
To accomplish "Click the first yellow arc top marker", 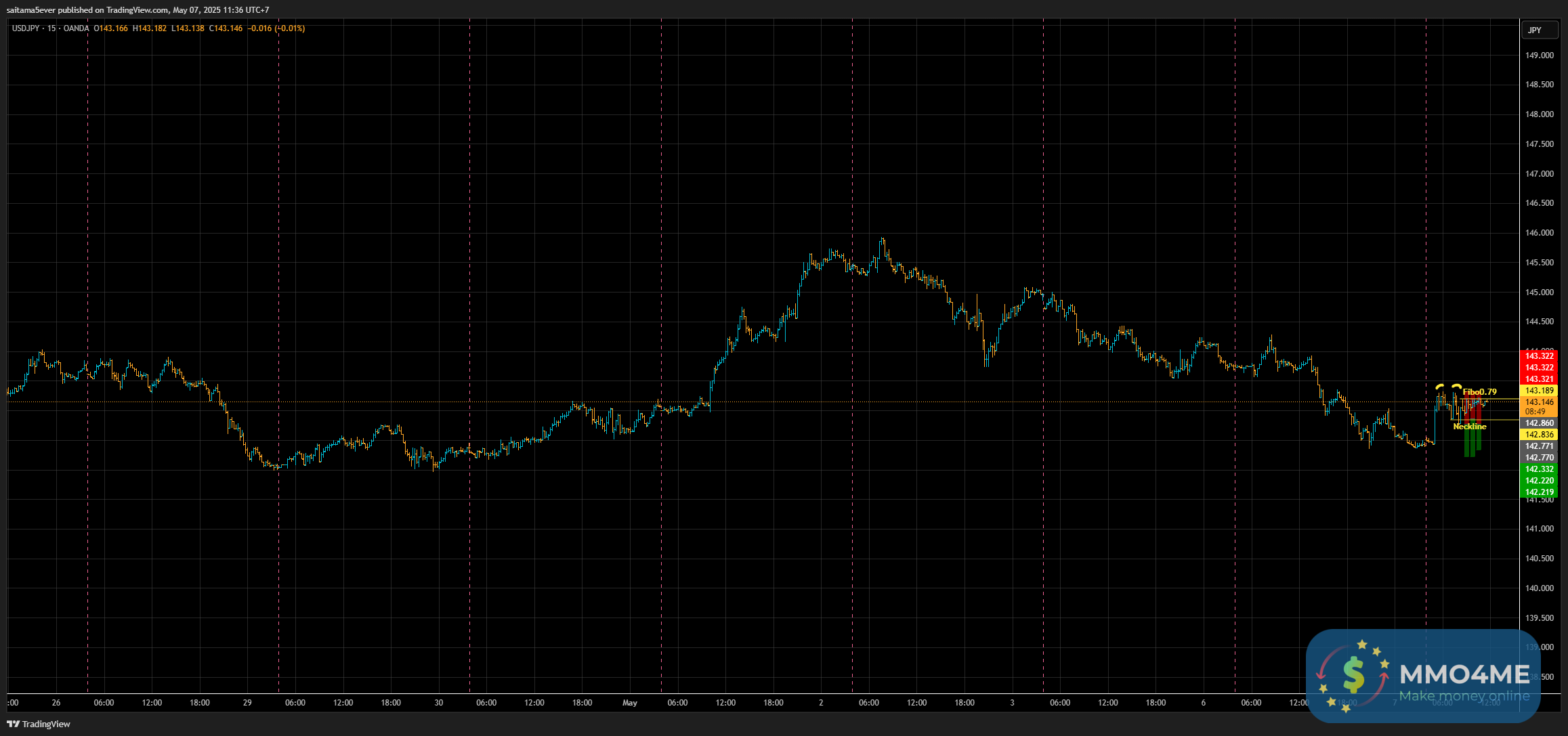I will [x=1439, y=386].
